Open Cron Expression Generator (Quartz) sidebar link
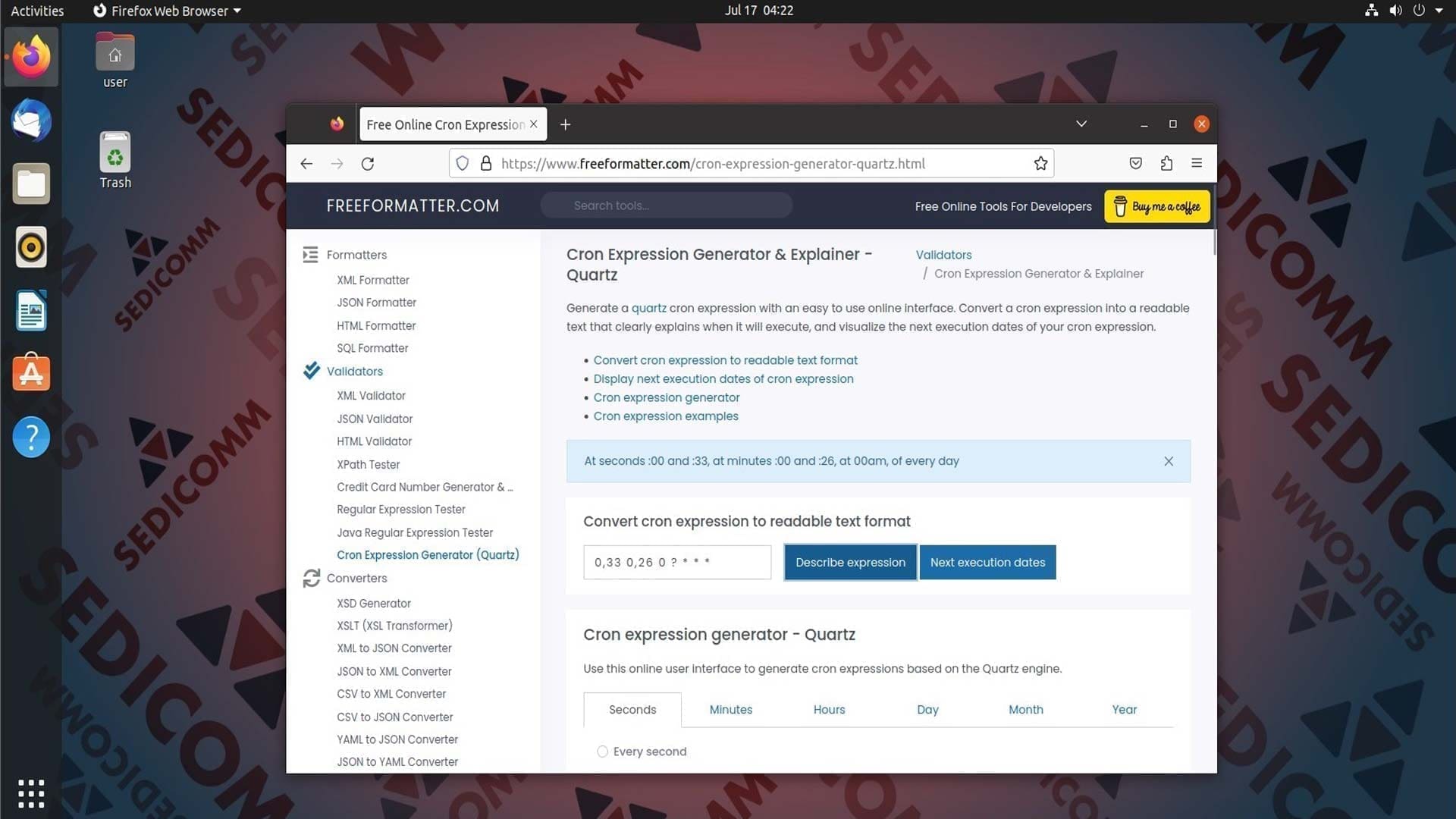The height and width of the screenshot is (819, 1456). (x=428, y=555)
